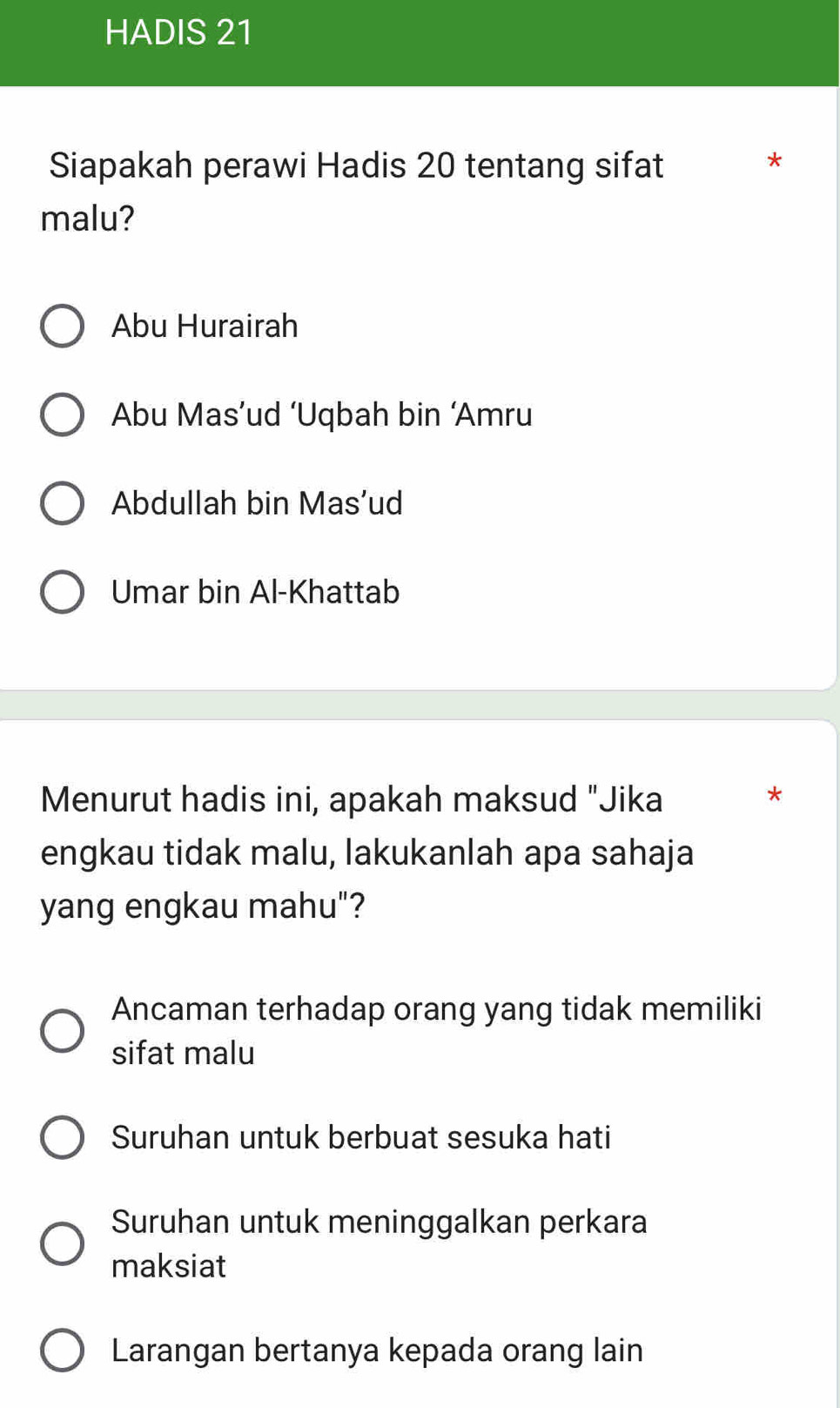Select radio for Ancaman terhadap orang tidak memiliki sifat malu
Screen dimensions: 840x1408
point(62,1031)
